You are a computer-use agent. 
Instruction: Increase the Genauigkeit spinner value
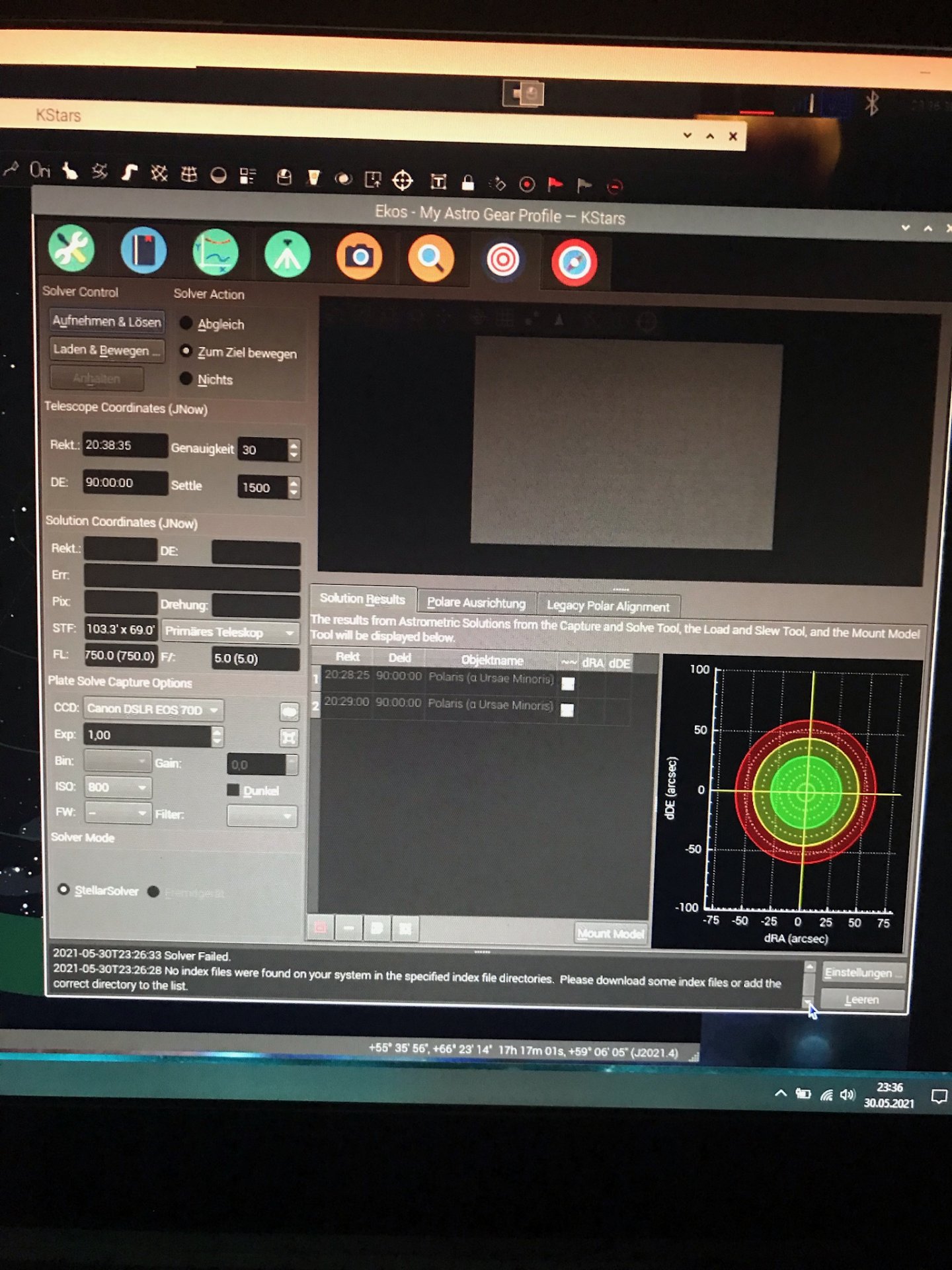click(x=294, y=444)
